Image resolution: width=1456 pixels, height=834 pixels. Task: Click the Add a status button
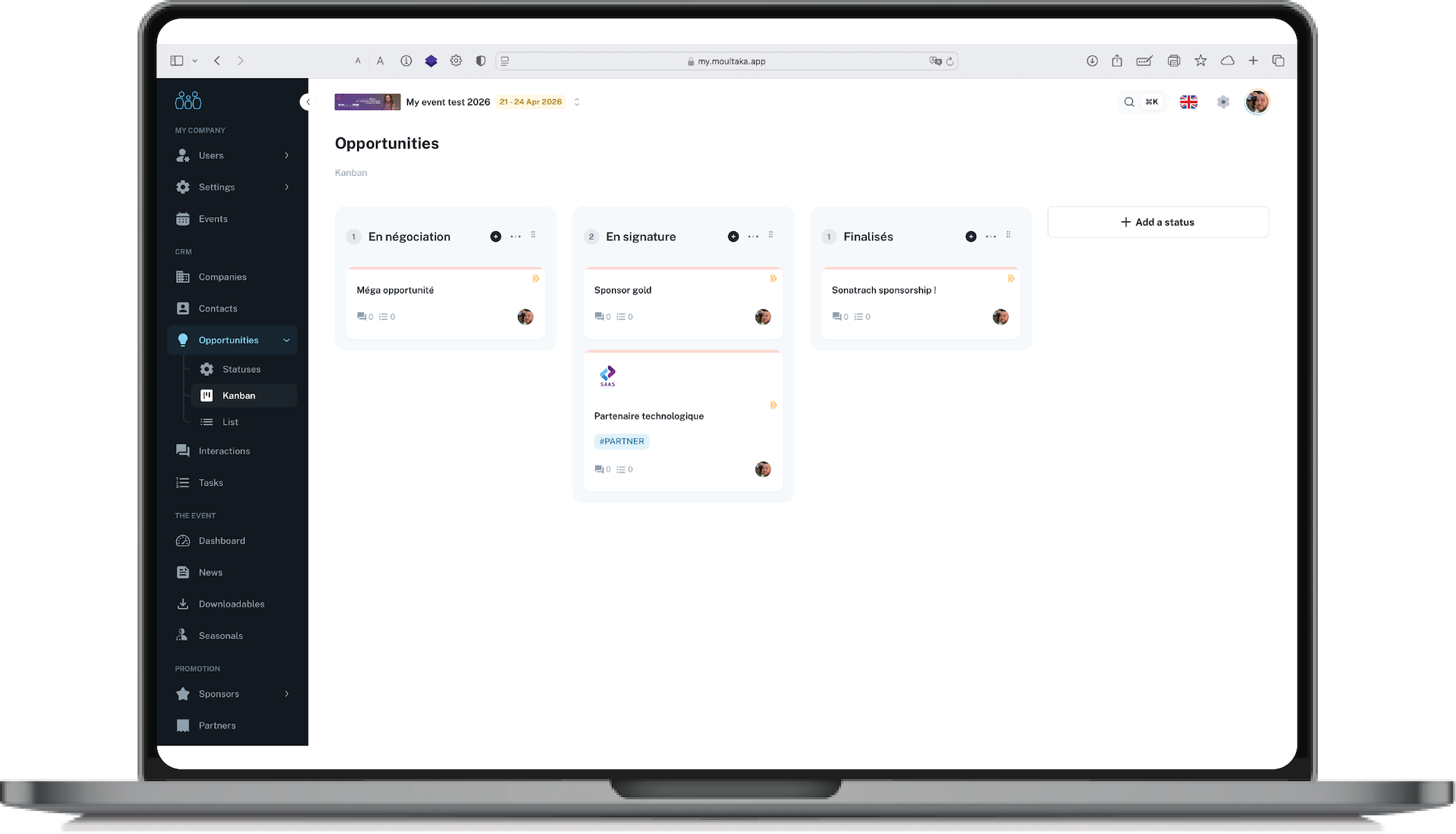coord(1158,222)
